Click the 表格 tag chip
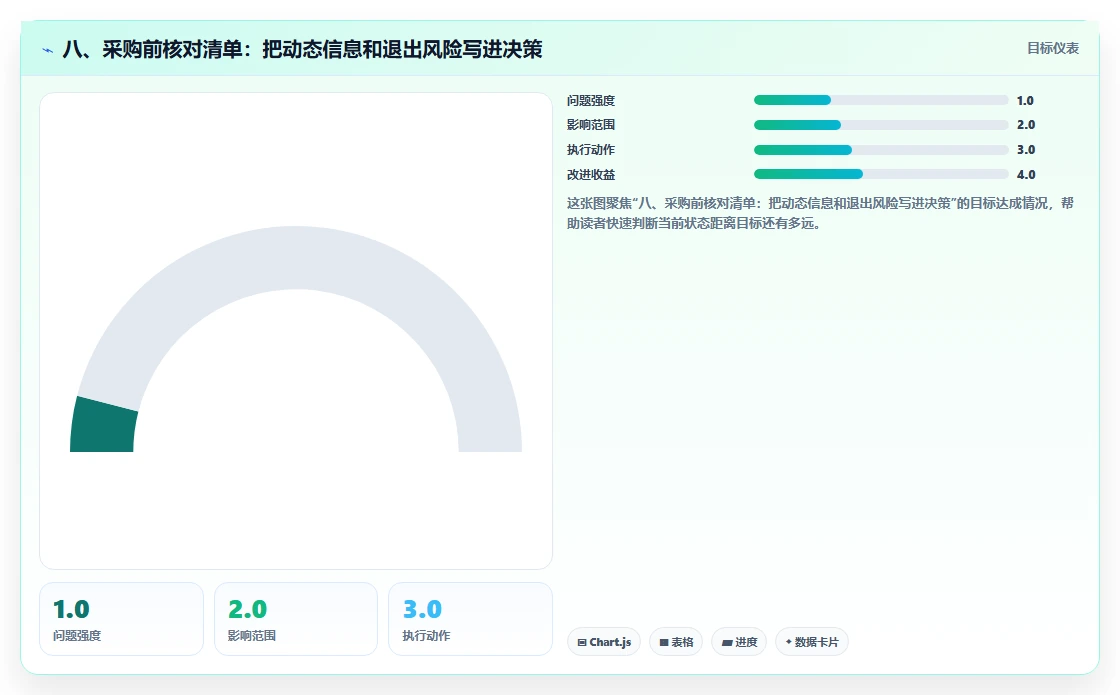This screenshot has height=695, width=1120. point(676,642)
